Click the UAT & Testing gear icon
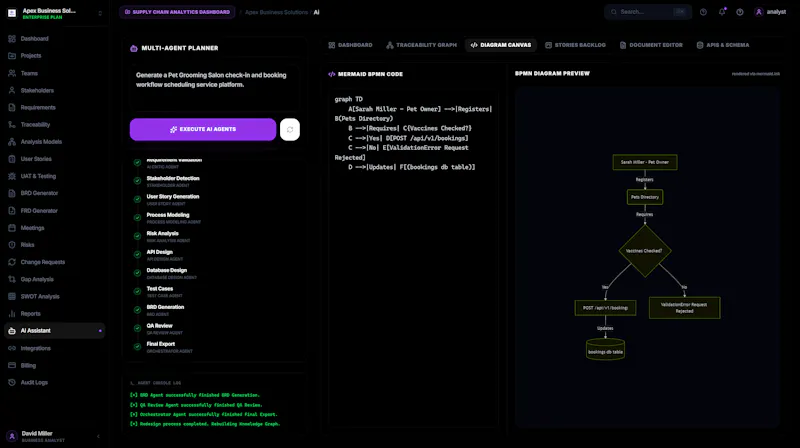The height and width of the screenshot is (448, 800). [x=12, y=176]
